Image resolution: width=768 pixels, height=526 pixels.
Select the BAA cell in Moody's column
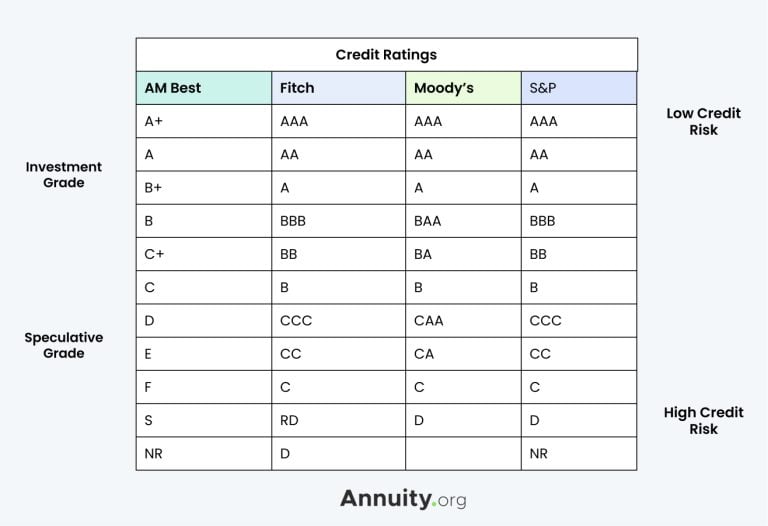[428, 221]
